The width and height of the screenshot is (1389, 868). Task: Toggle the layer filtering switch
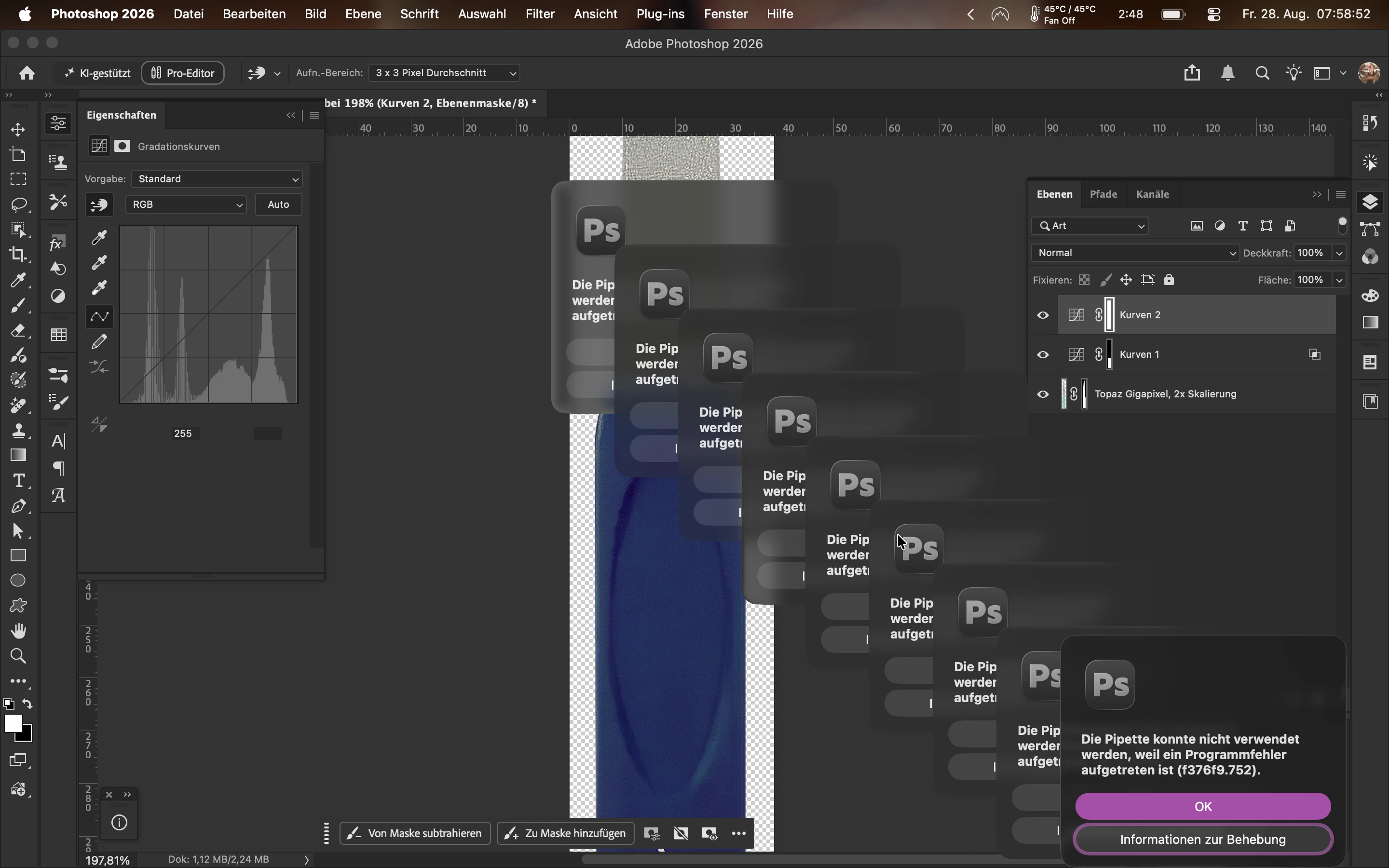pos(1342,226)
